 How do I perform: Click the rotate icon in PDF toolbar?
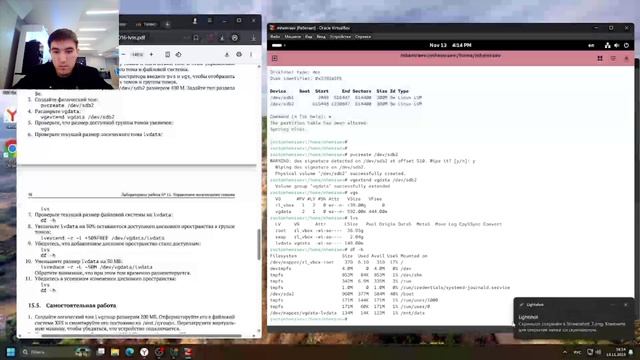point(178,54)
